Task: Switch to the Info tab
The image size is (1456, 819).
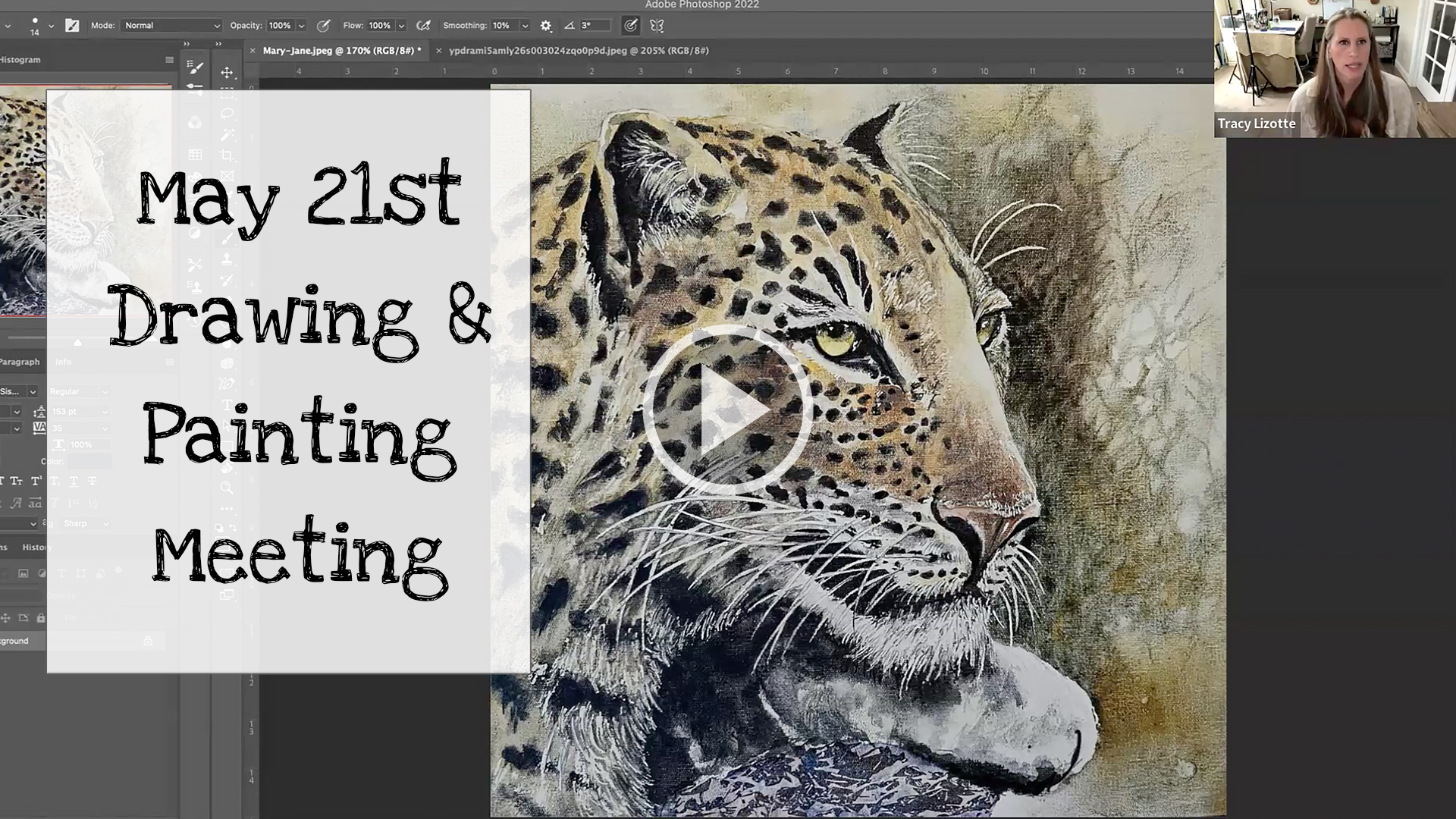Action: (x=63, y=362)
